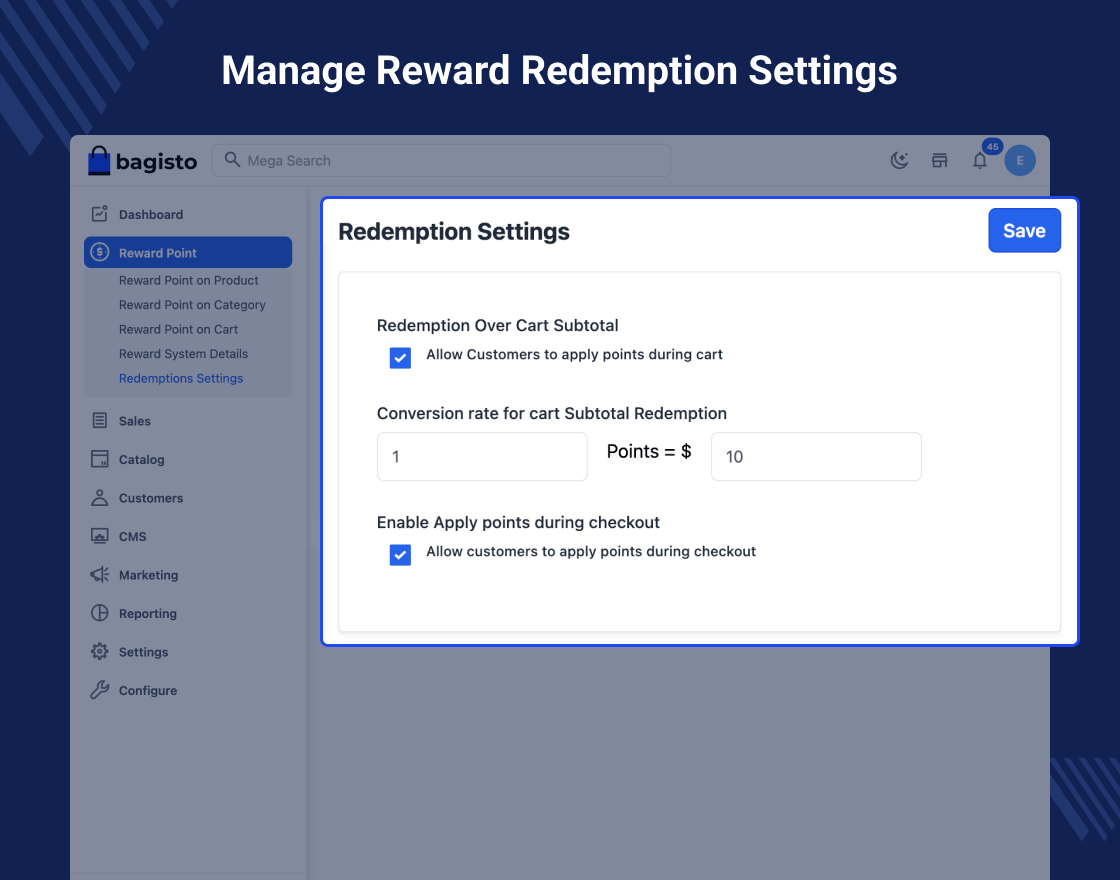The width and height of the screenshot is (1120, 880).
Task: Click the Customers person icon
Action: click(x=99, y=497)
